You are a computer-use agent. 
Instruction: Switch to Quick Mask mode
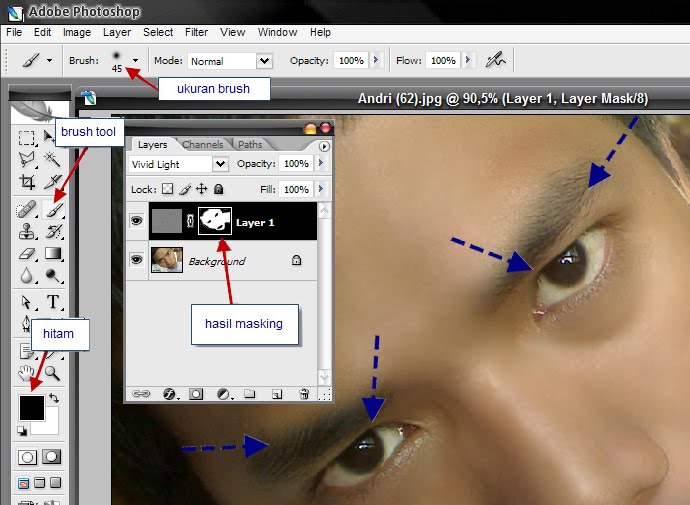pyautogui.click(x=51, y=457)
